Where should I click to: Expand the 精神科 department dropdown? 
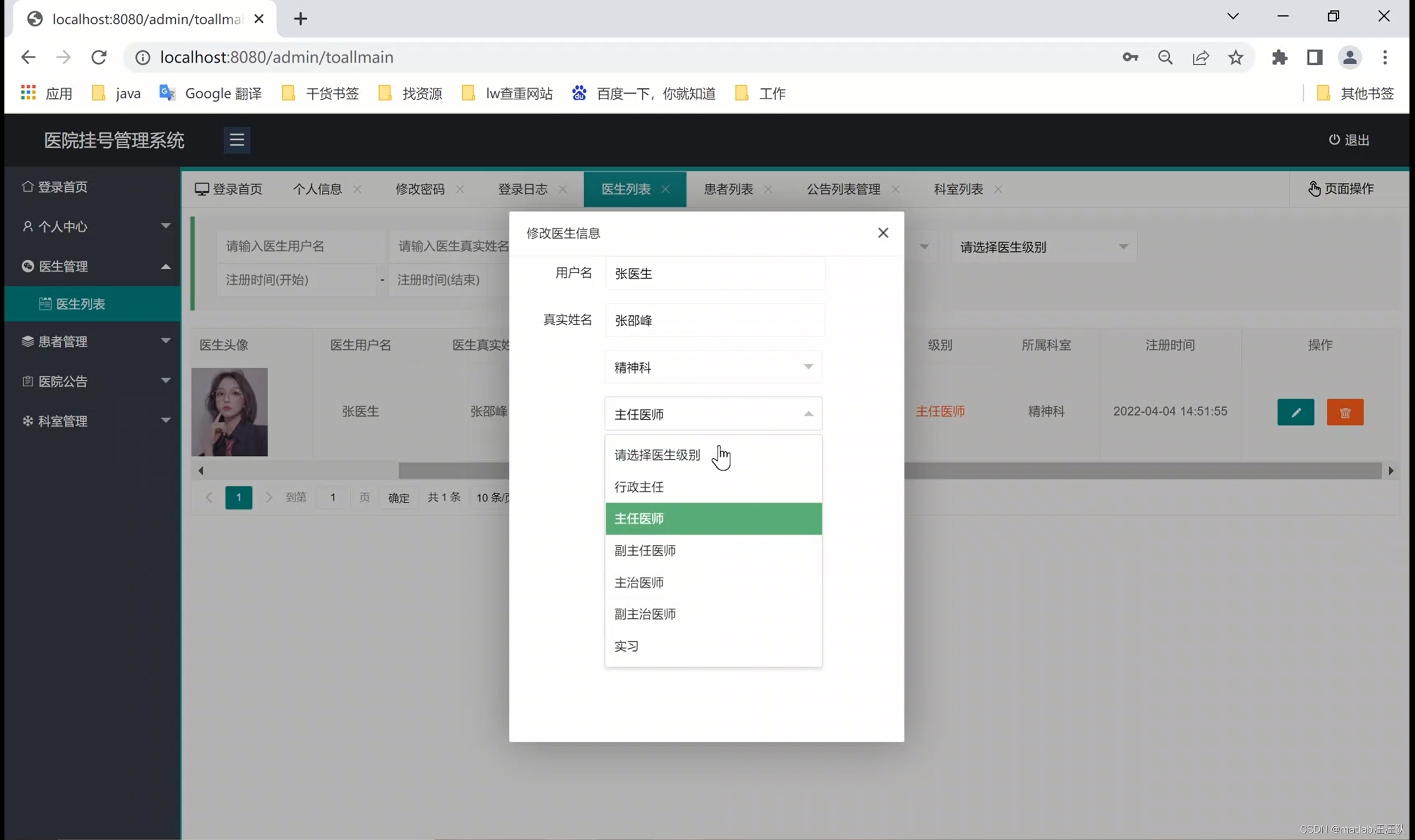click(713, 368)
